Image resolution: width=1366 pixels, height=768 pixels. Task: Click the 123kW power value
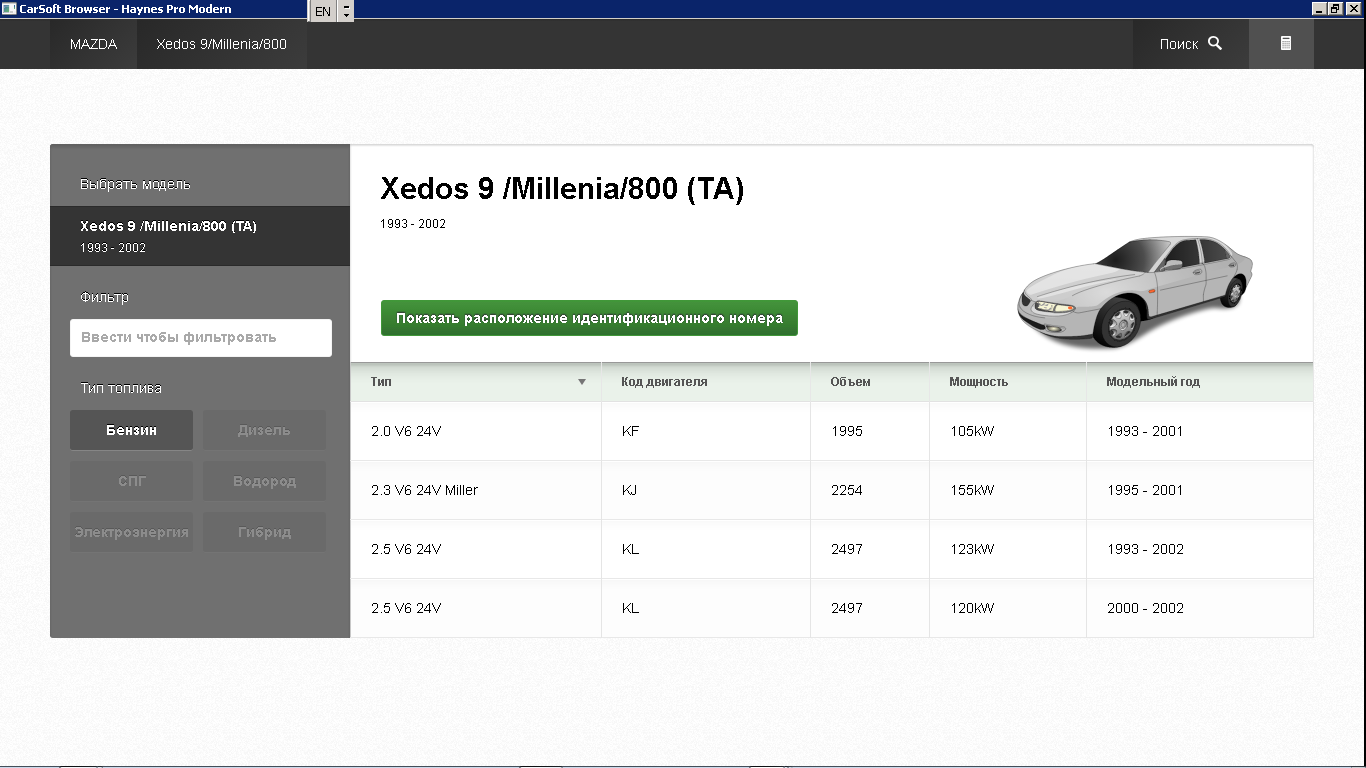(972, 549)
